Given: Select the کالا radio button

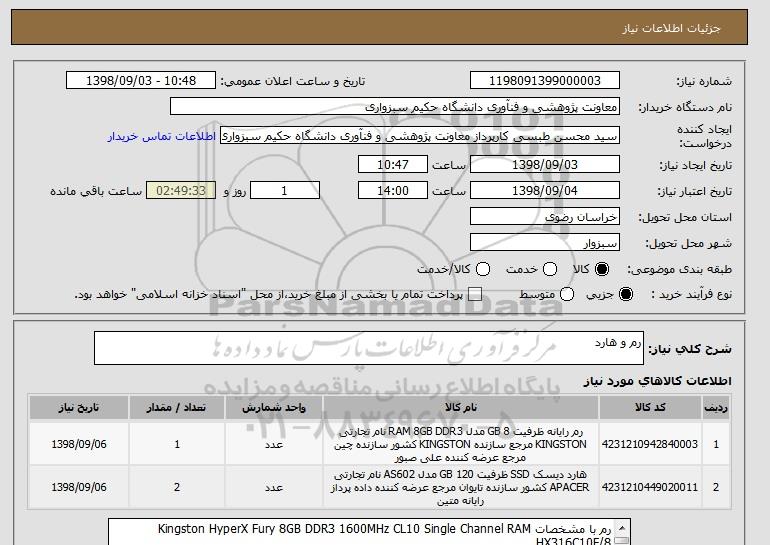Looking at the screenshot, I should click(602, 269).
